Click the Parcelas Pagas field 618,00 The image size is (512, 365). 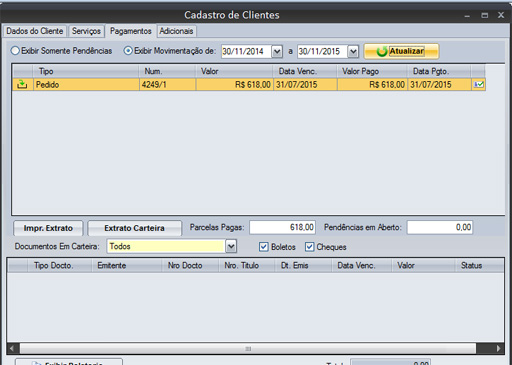pyautogui.click(x=282, y=227)
